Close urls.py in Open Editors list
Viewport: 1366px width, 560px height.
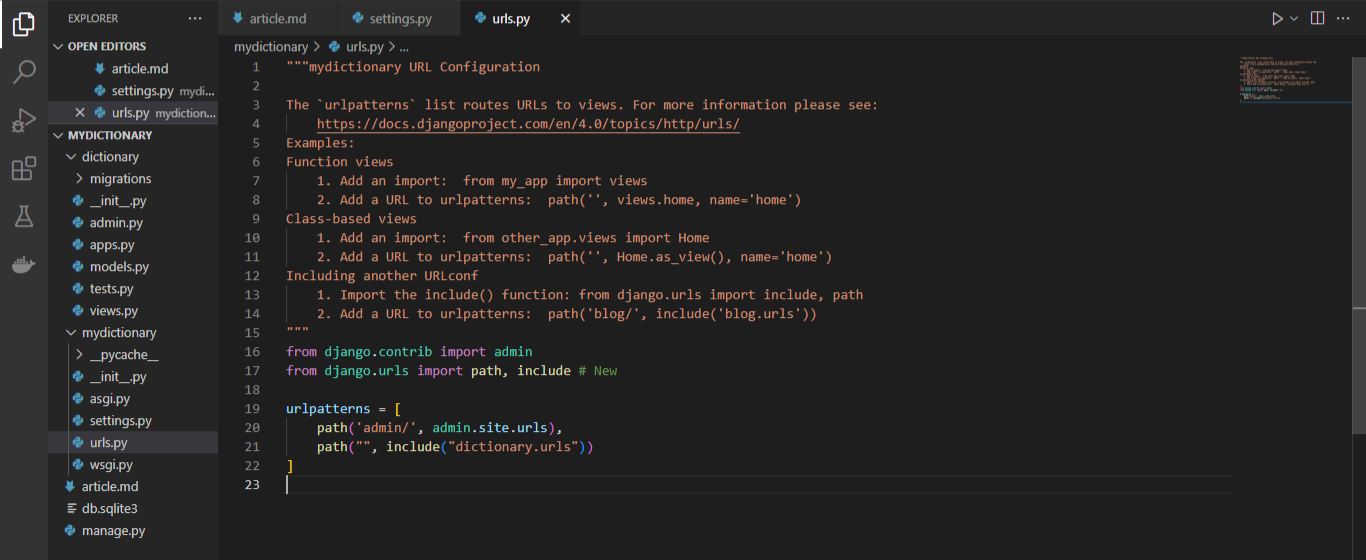pos(80,113)
